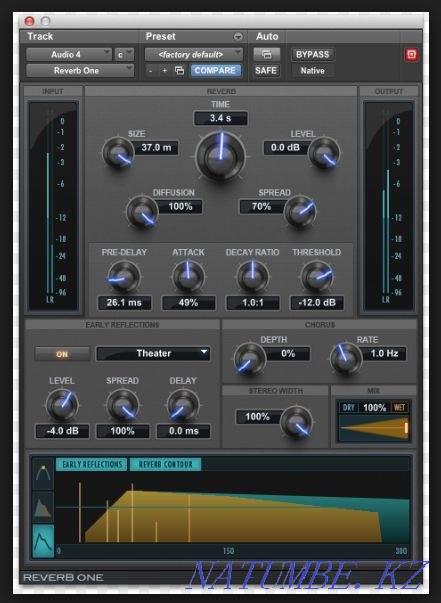
Task: Click the DIFFUSION value field 100%
Action: pyautogui.click(x=180, y=207)
